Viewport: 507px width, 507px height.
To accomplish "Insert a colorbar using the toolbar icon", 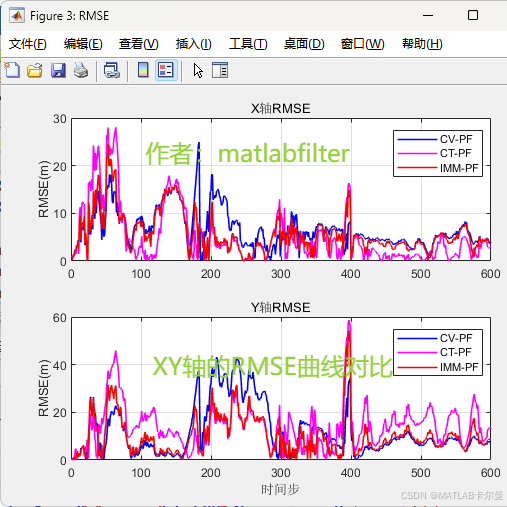I will [x=143, y=70].
